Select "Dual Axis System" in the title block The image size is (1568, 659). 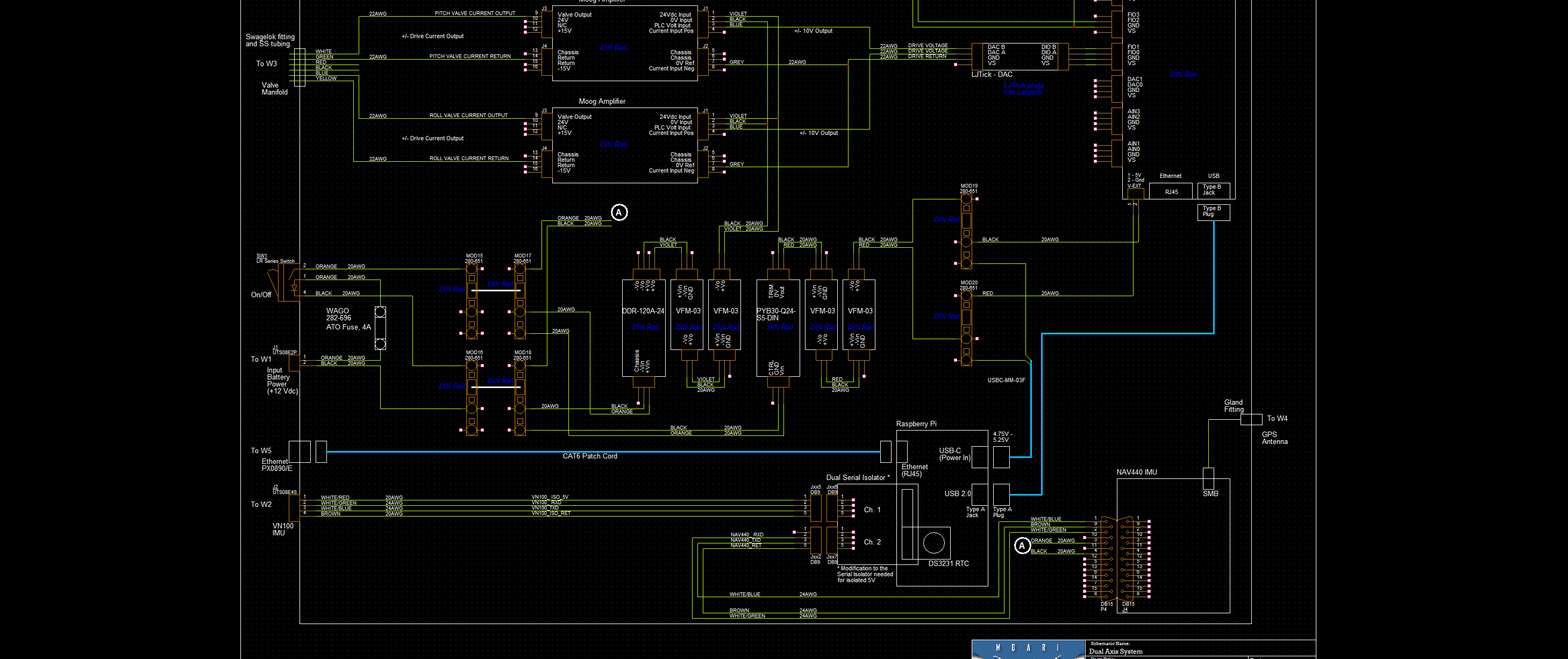click(1115, 651)
